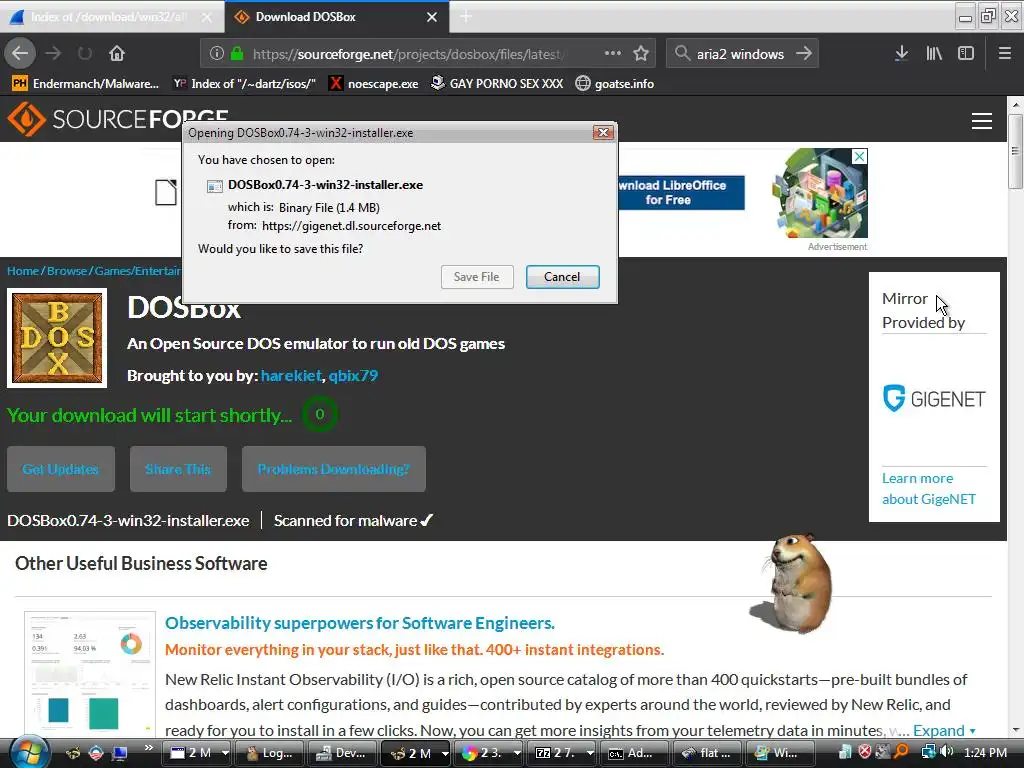The image size is (1024, 768).
Task: Go to Browse breadcrumb link
Action: tap(67, 270)
